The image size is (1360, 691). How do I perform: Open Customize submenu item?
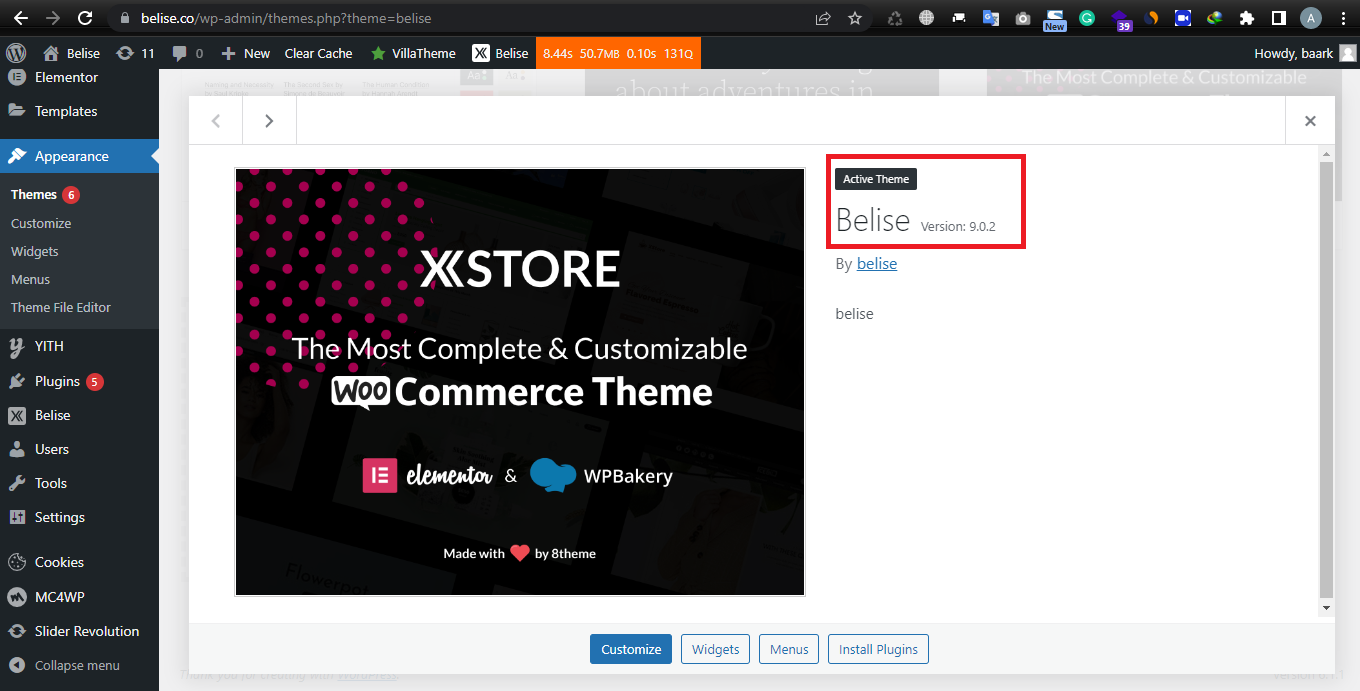click(41, 223)
